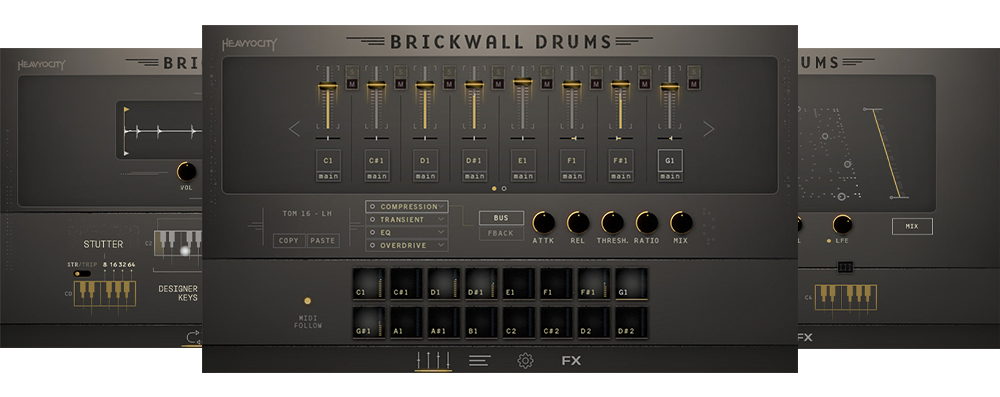Toggle STR/TRIP switch in Stutter window
1000x397 pixels.
(82, 274)
